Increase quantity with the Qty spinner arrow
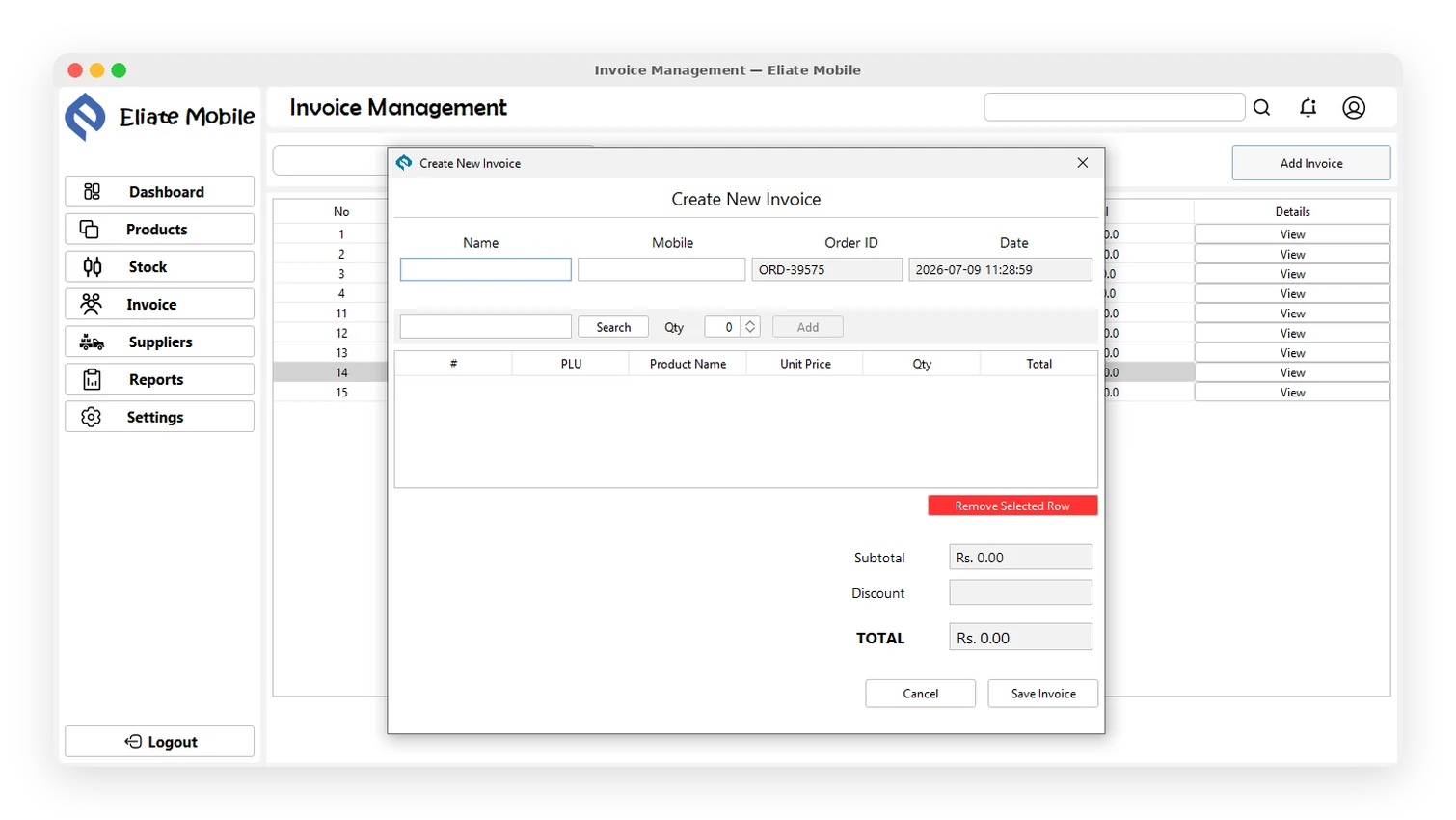Viewport: 1456px width, 820px height. pos(750,322)
